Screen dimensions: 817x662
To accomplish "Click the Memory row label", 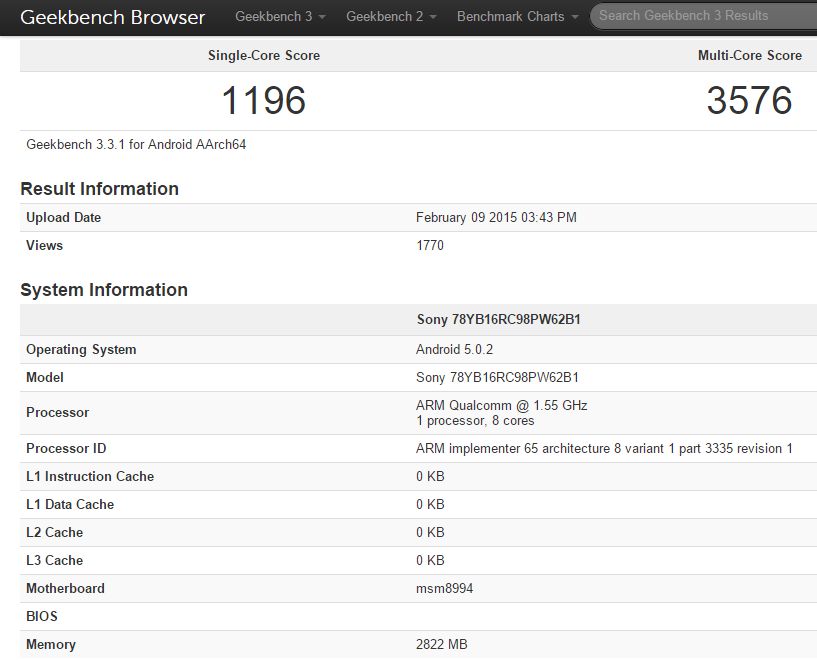I will point(51,645).
